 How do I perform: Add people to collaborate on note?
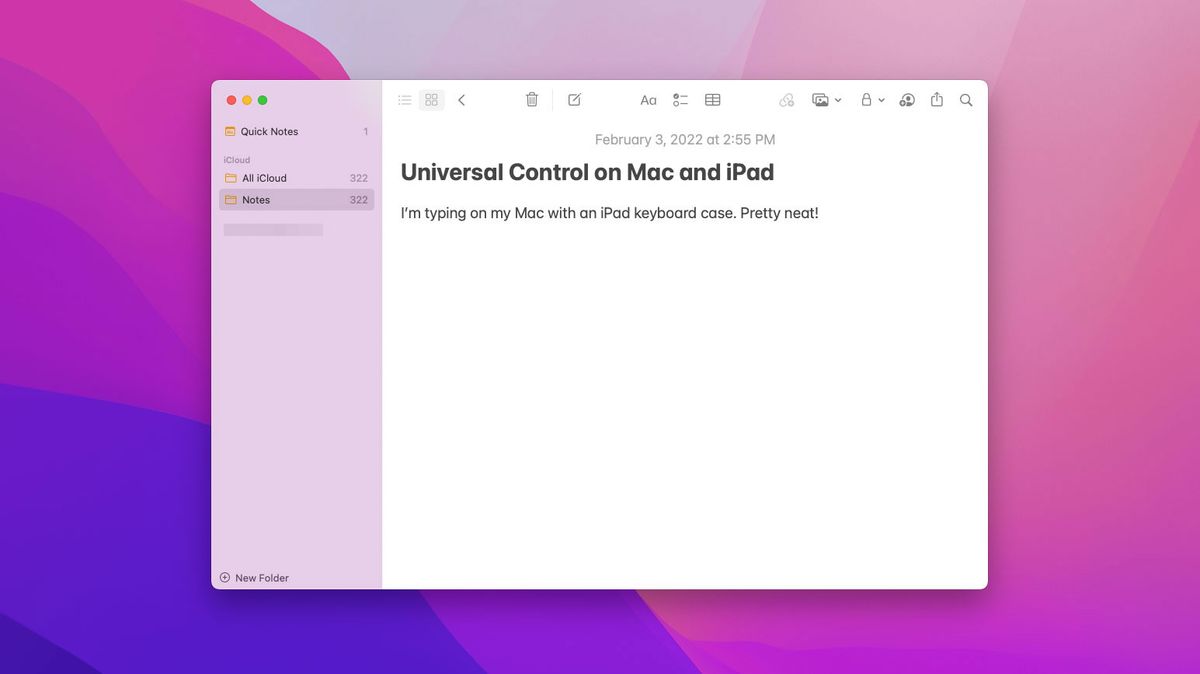(x=906, y=100)
